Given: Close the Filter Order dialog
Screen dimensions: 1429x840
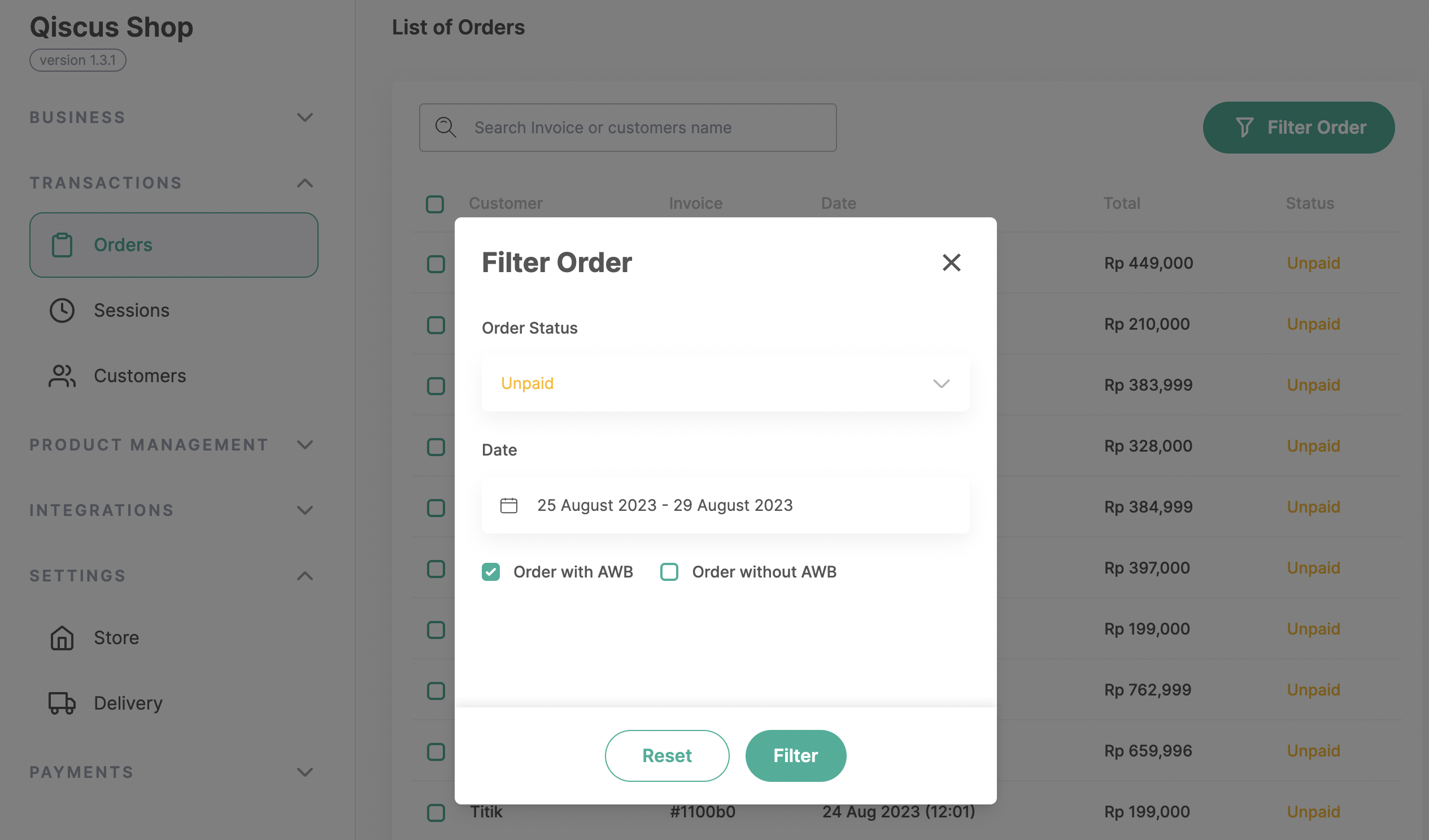Looking at the screenshot, I should pyautogui.click(x=951, y=262).
